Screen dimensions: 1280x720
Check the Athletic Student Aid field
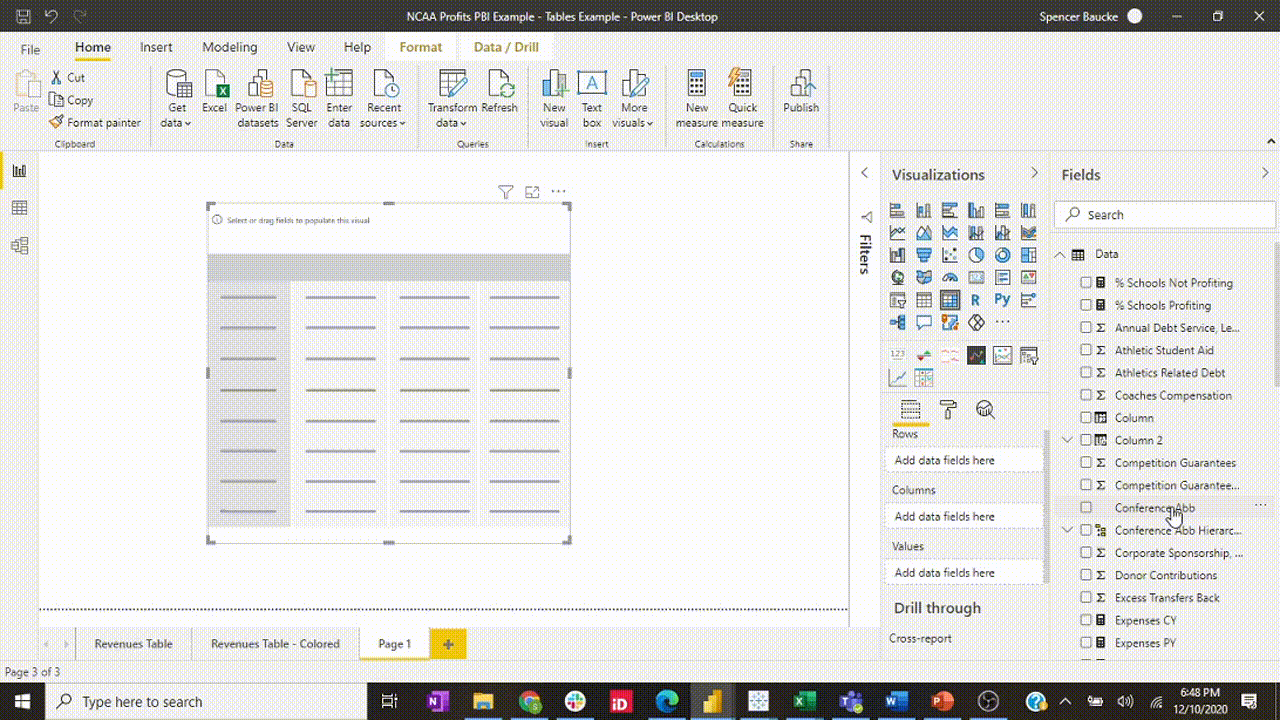point(1086,350)
